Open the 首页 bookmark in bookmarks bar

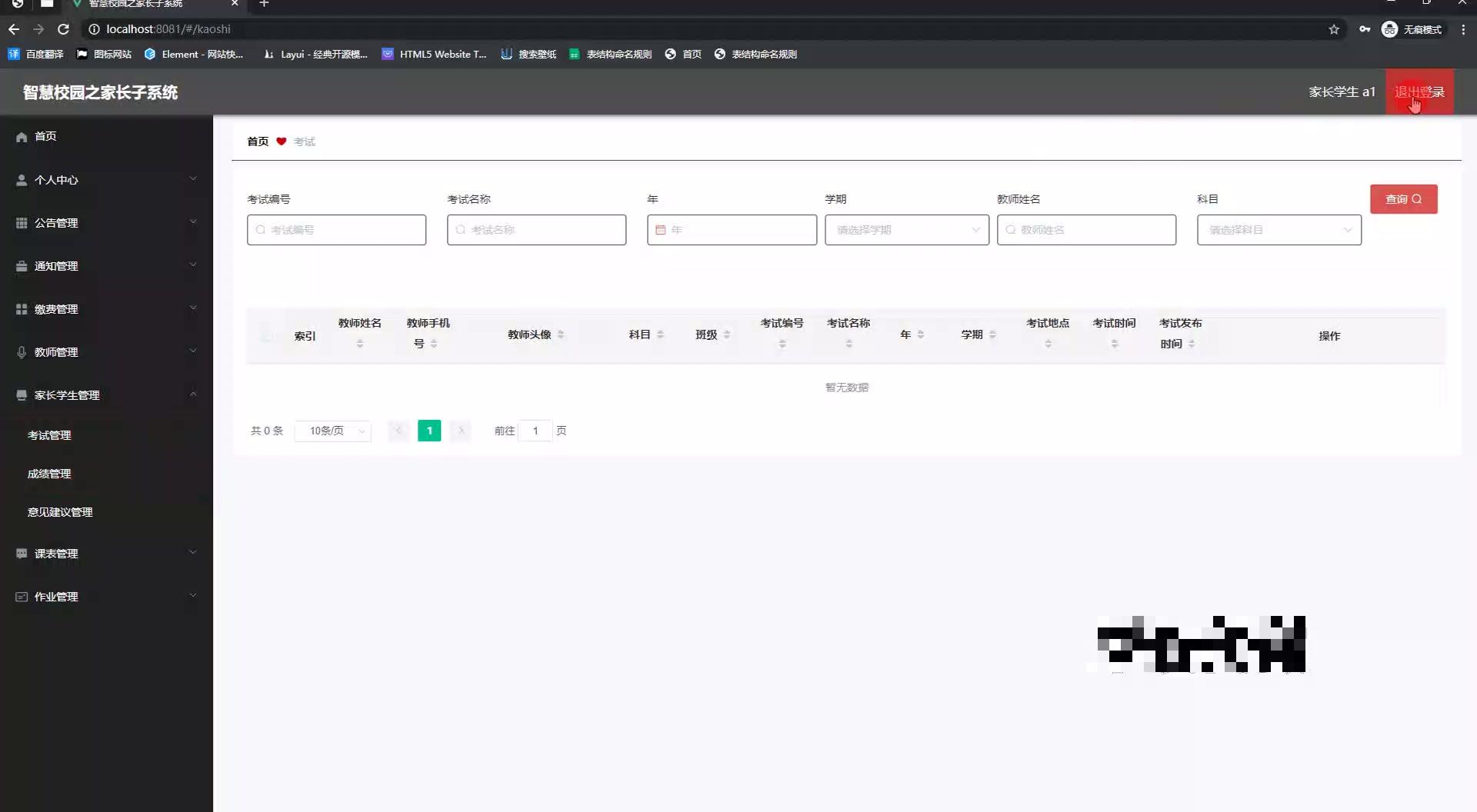pos(683,54)
